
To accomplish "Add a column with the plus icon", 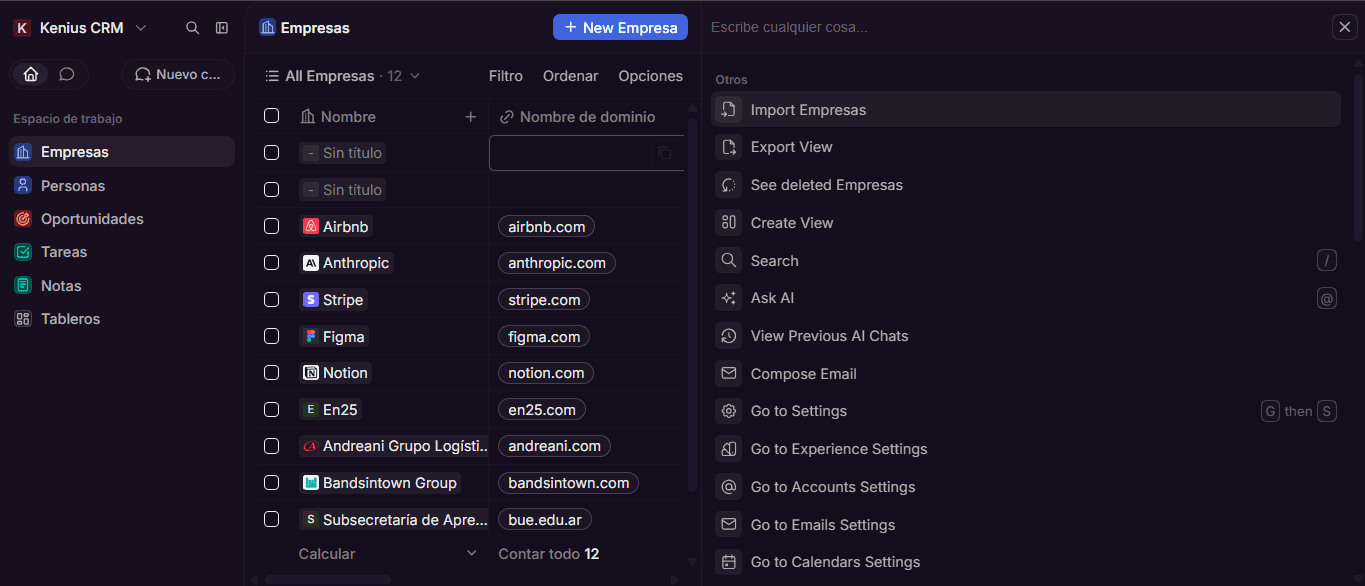I will tap(471, 117).
